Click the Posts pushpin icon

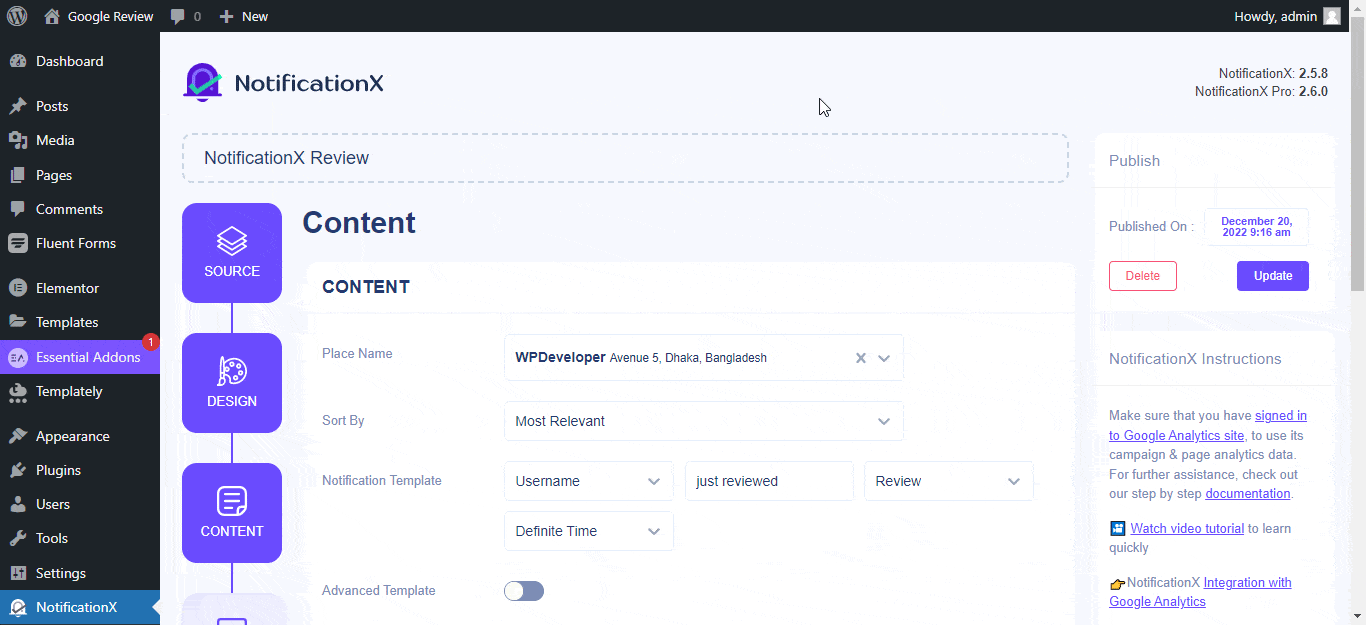tap(18, 106)
